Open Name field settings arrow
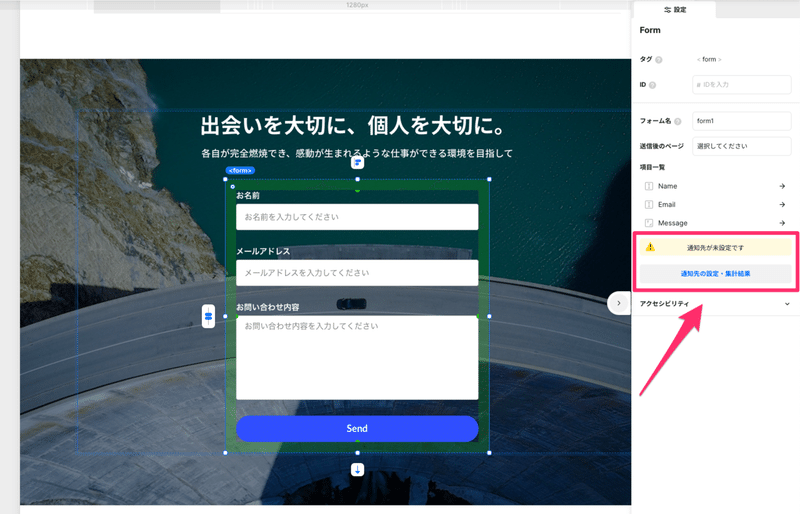The image size is (800, 514). (782, 186)
